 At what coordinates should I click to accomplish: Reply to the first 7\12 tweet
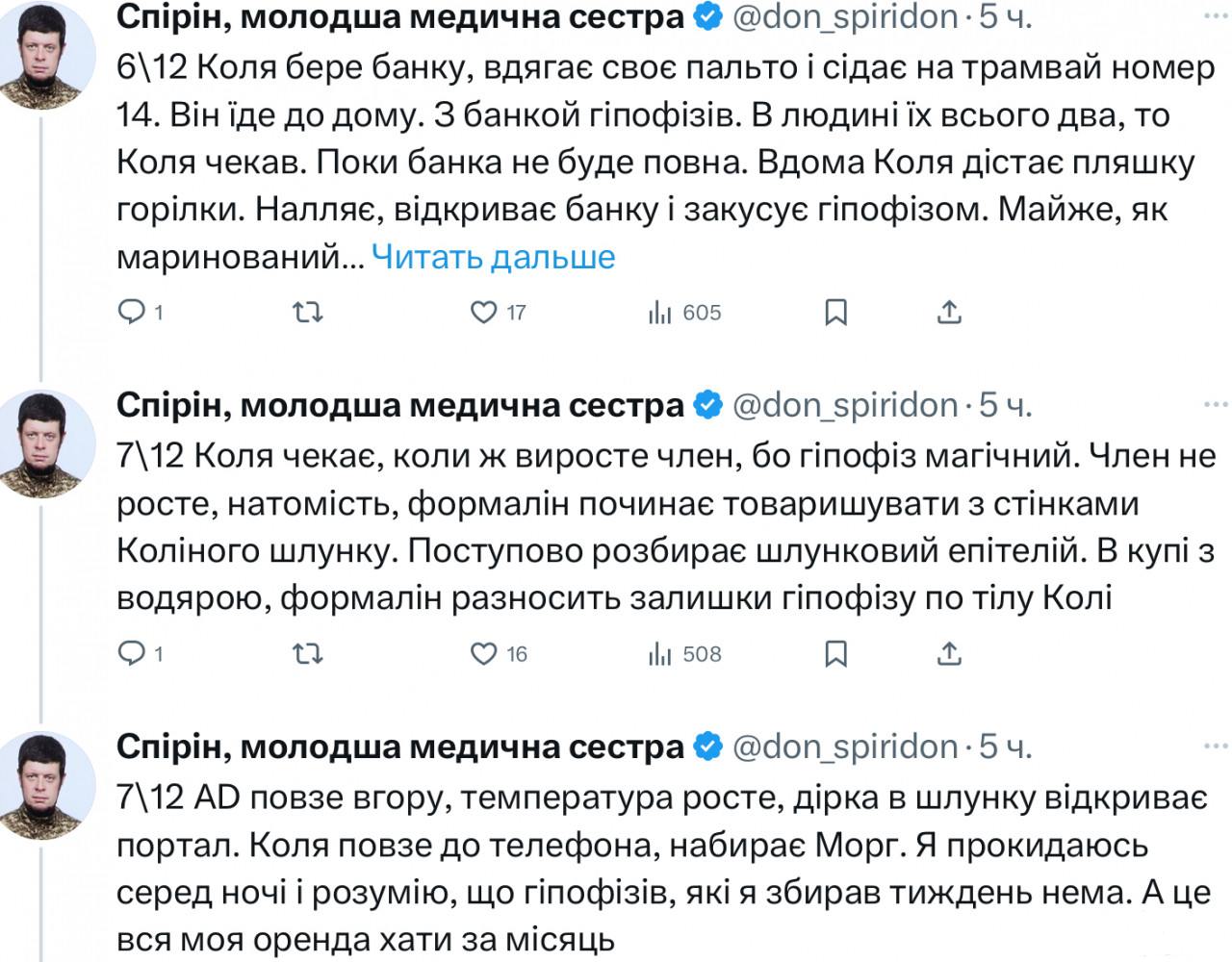click(131, 654)
